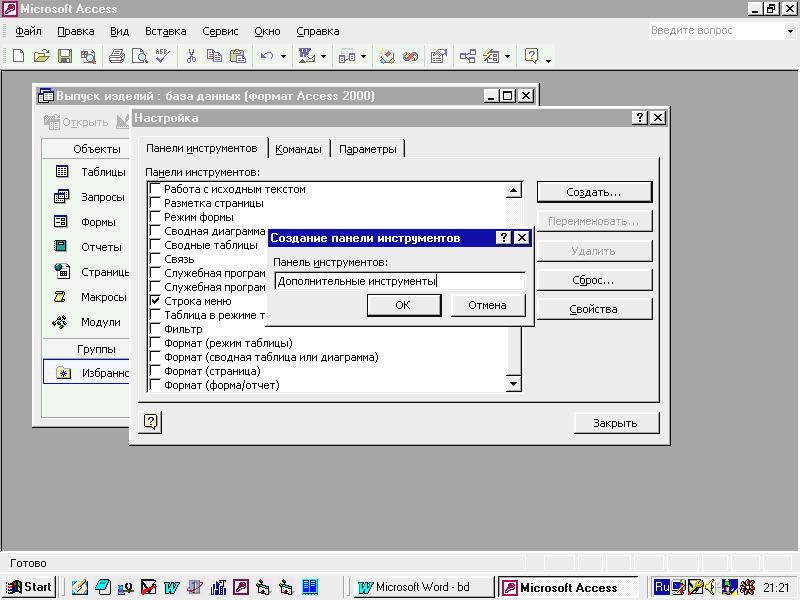Open the Введите вопрос box dropdown arrow

coord(790,32)
